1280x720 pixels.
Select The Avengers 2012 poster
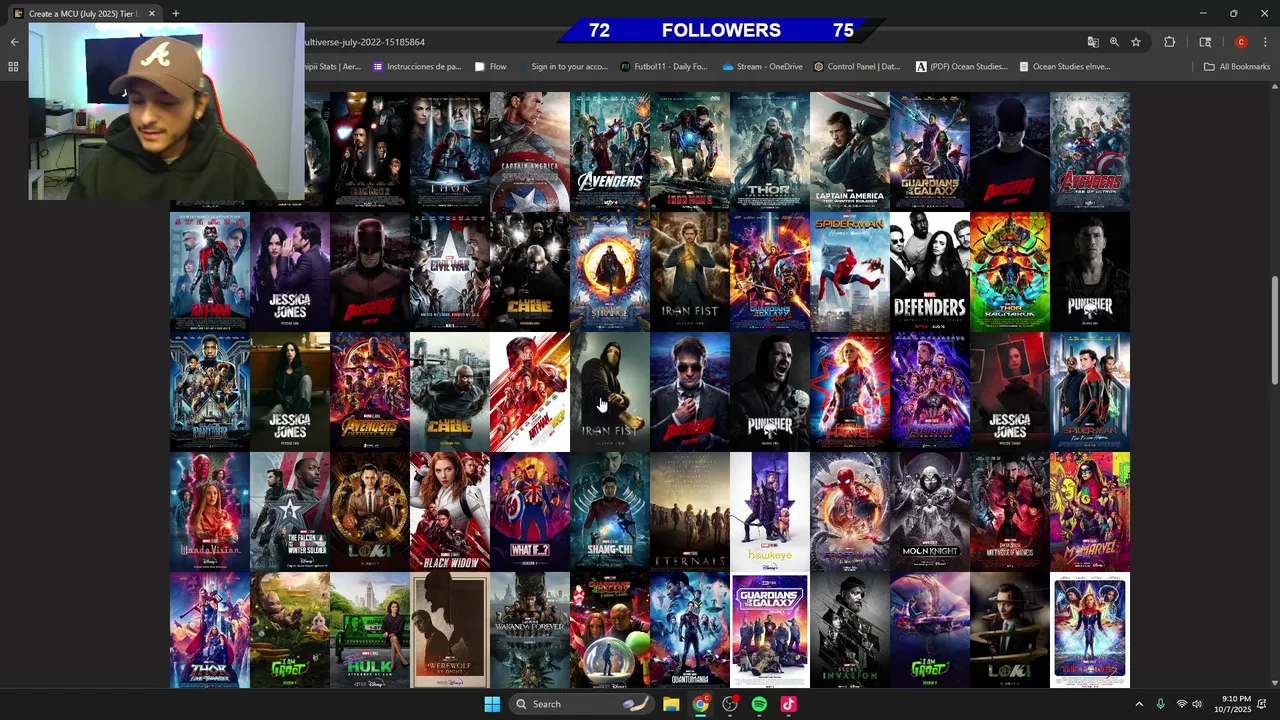pyautogui.click(x=610, y=152)
